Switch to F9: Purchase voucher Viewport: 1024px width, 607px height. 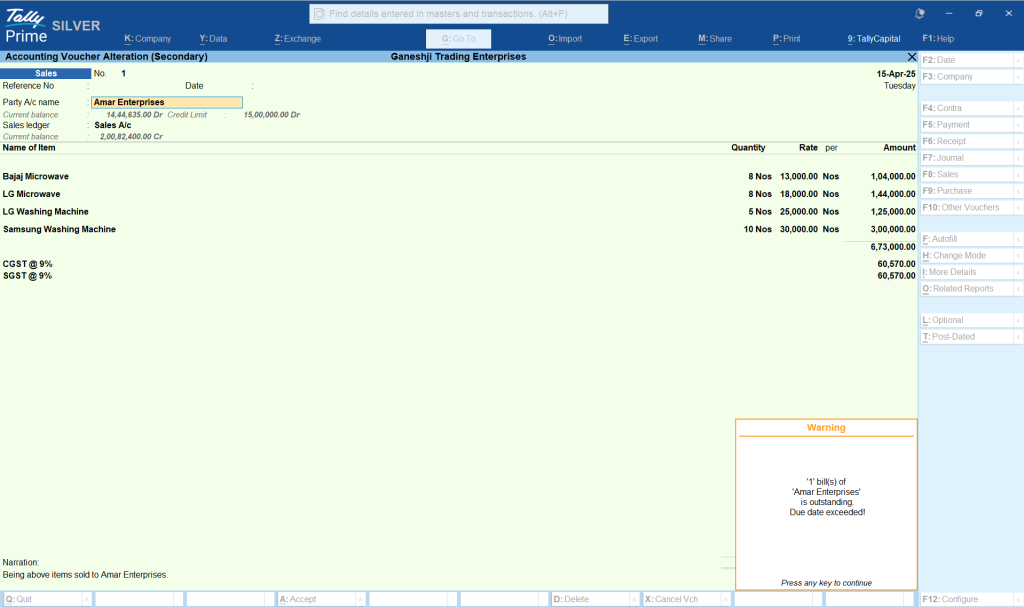coord(967,191)
